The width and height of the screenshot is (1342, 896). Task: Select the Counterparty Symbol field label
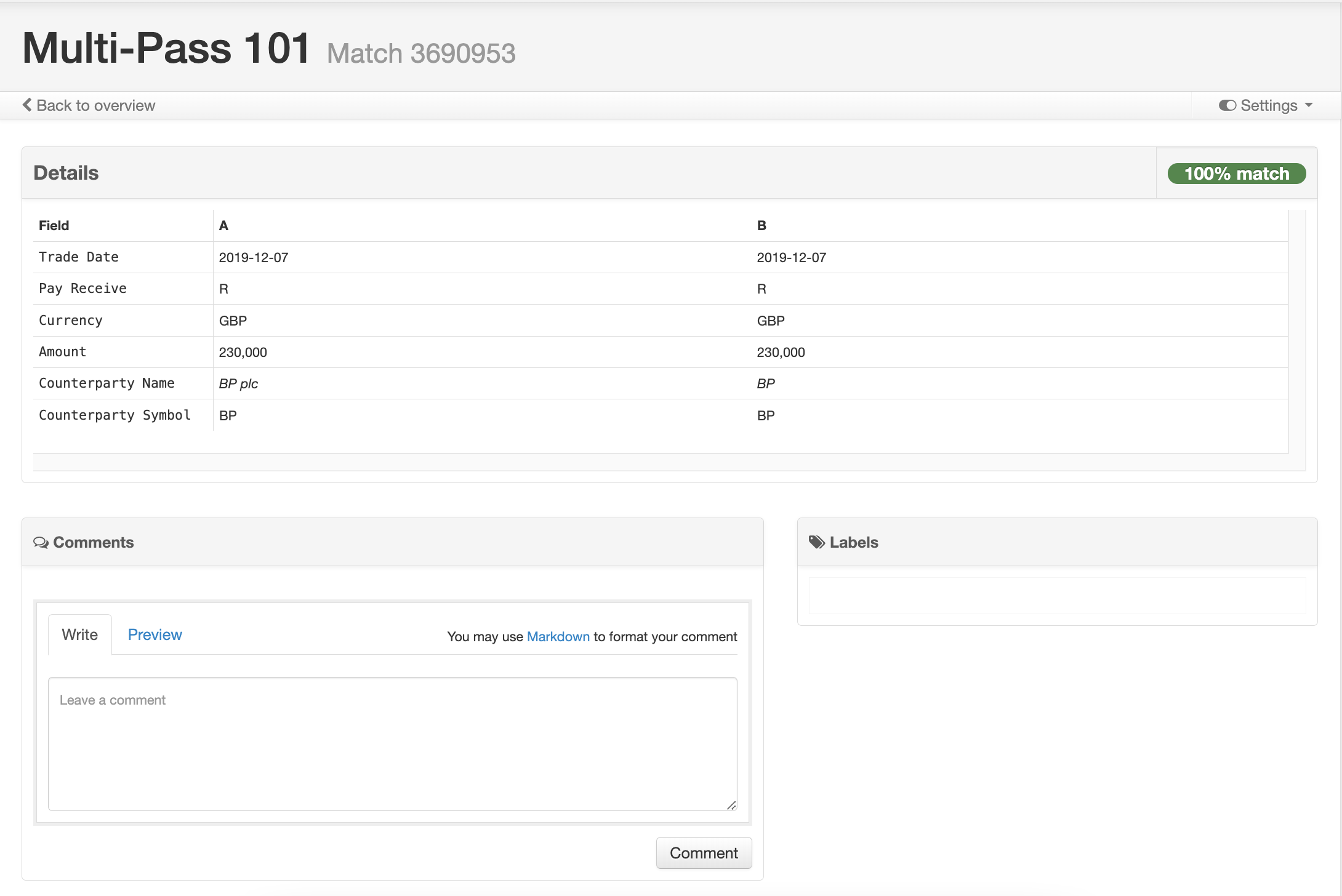[115, 415]
